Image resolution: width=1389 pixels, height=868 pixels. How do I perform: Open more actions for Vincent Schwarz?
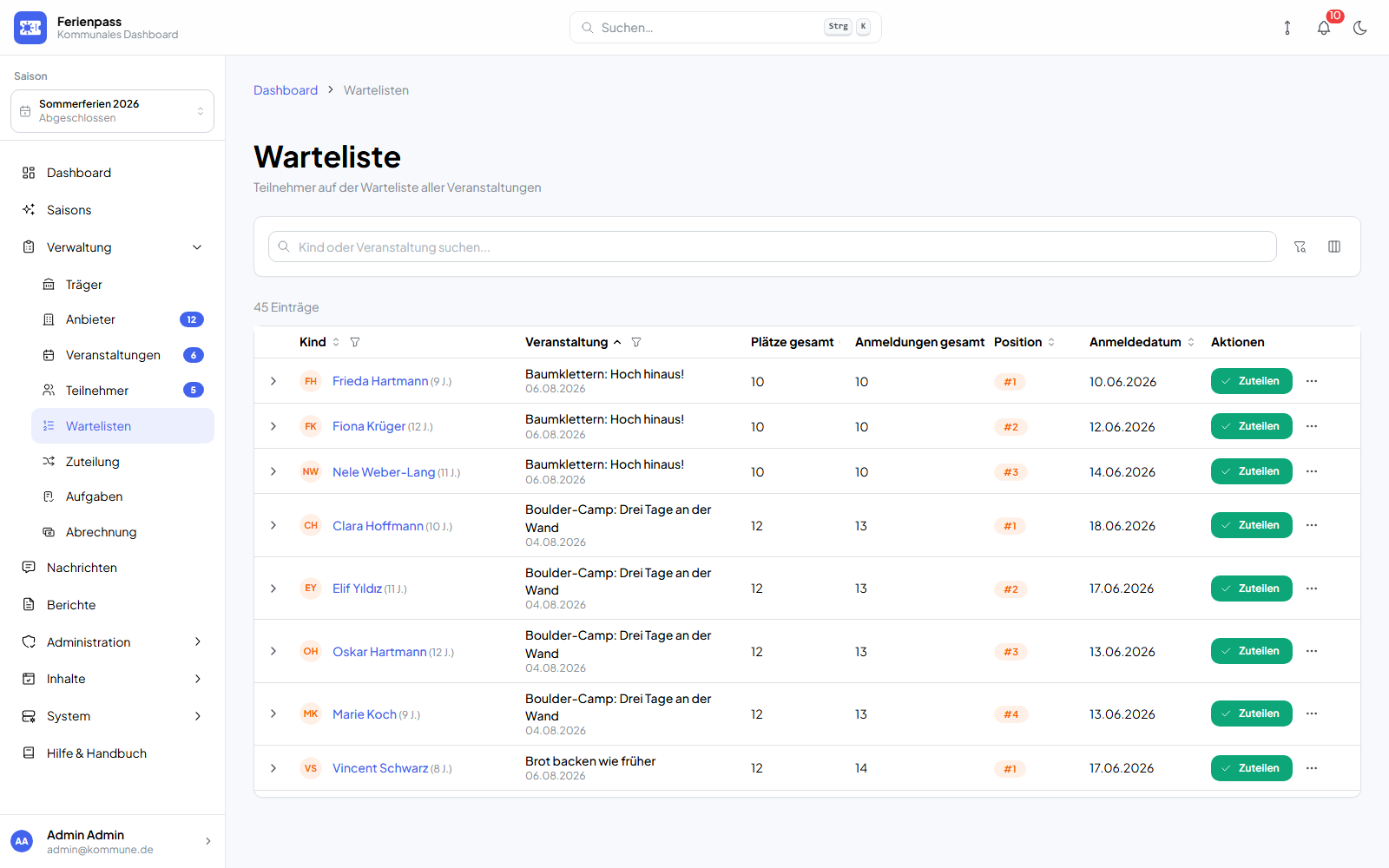coord(1312,768)
